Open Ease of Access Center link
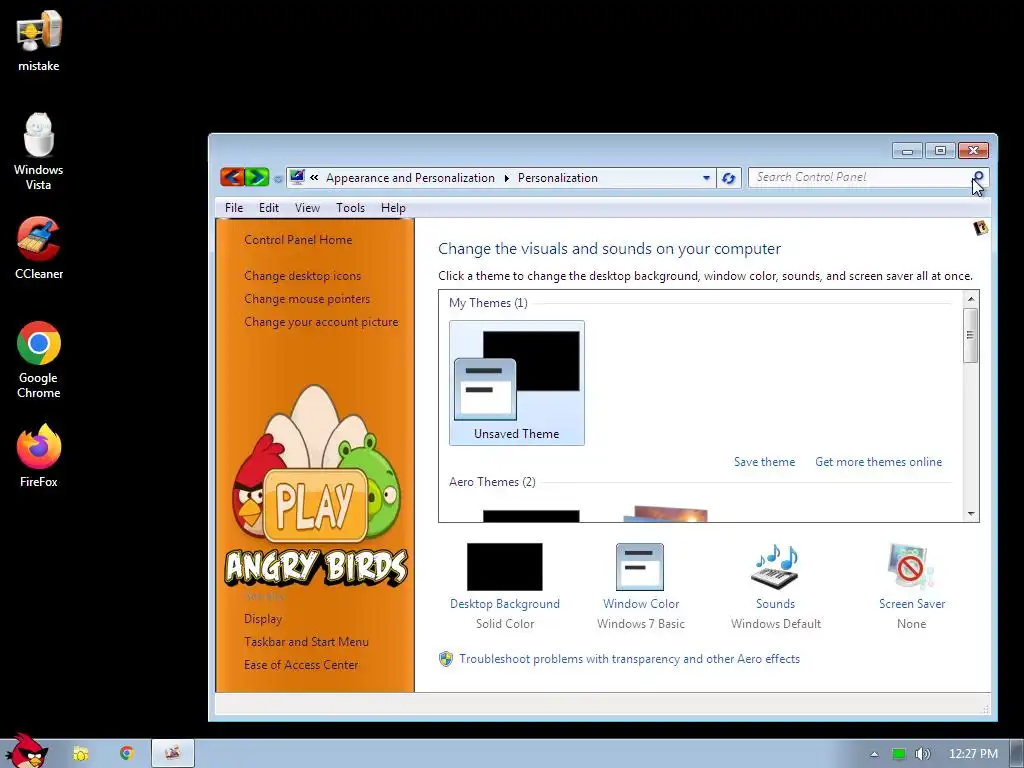Screen dimensions: 1024x768 [x=301, y=665]
